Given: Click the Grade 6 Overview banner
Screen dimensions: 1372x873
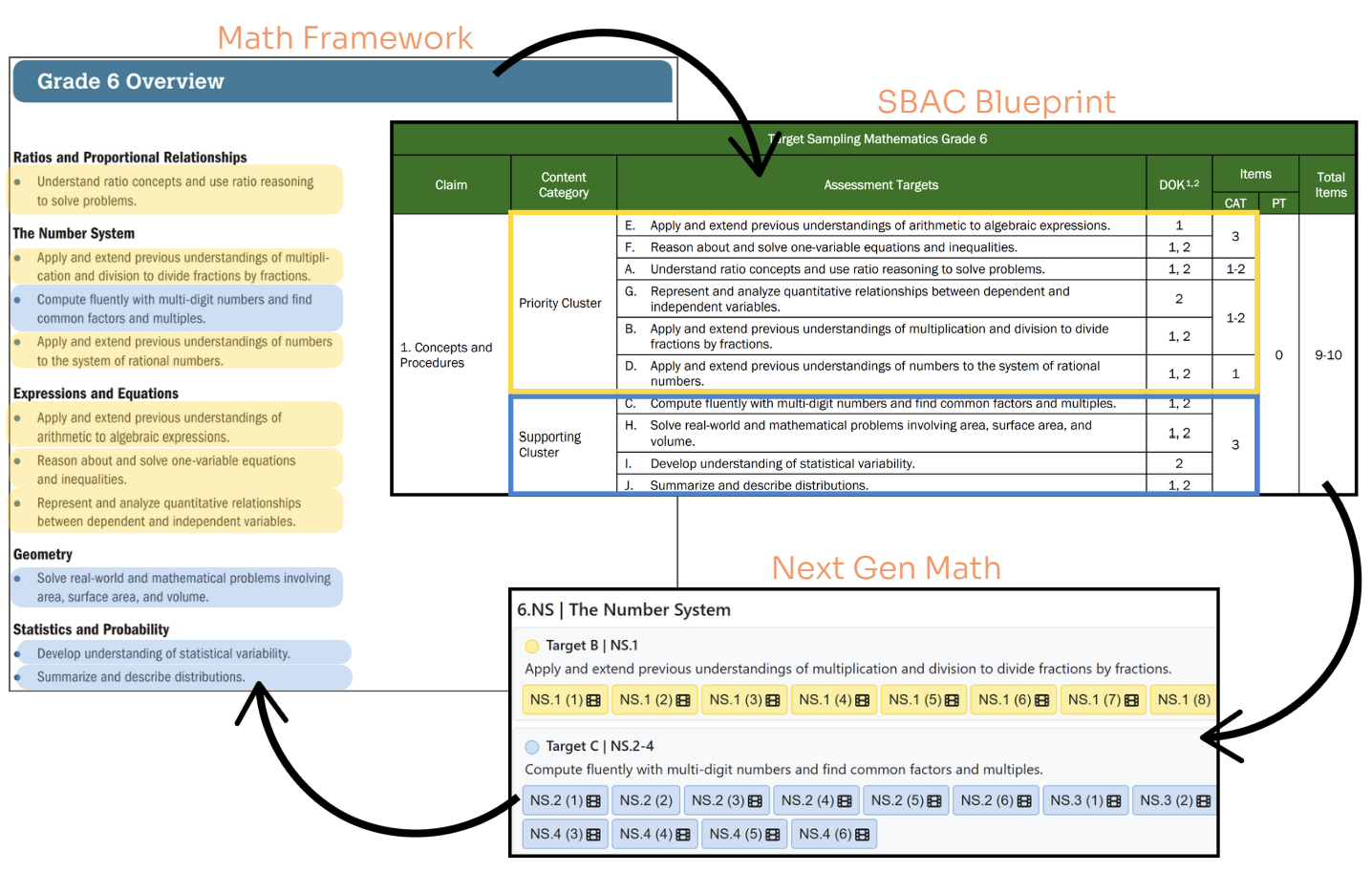Looking at the screenshot, I should (343, 81).
